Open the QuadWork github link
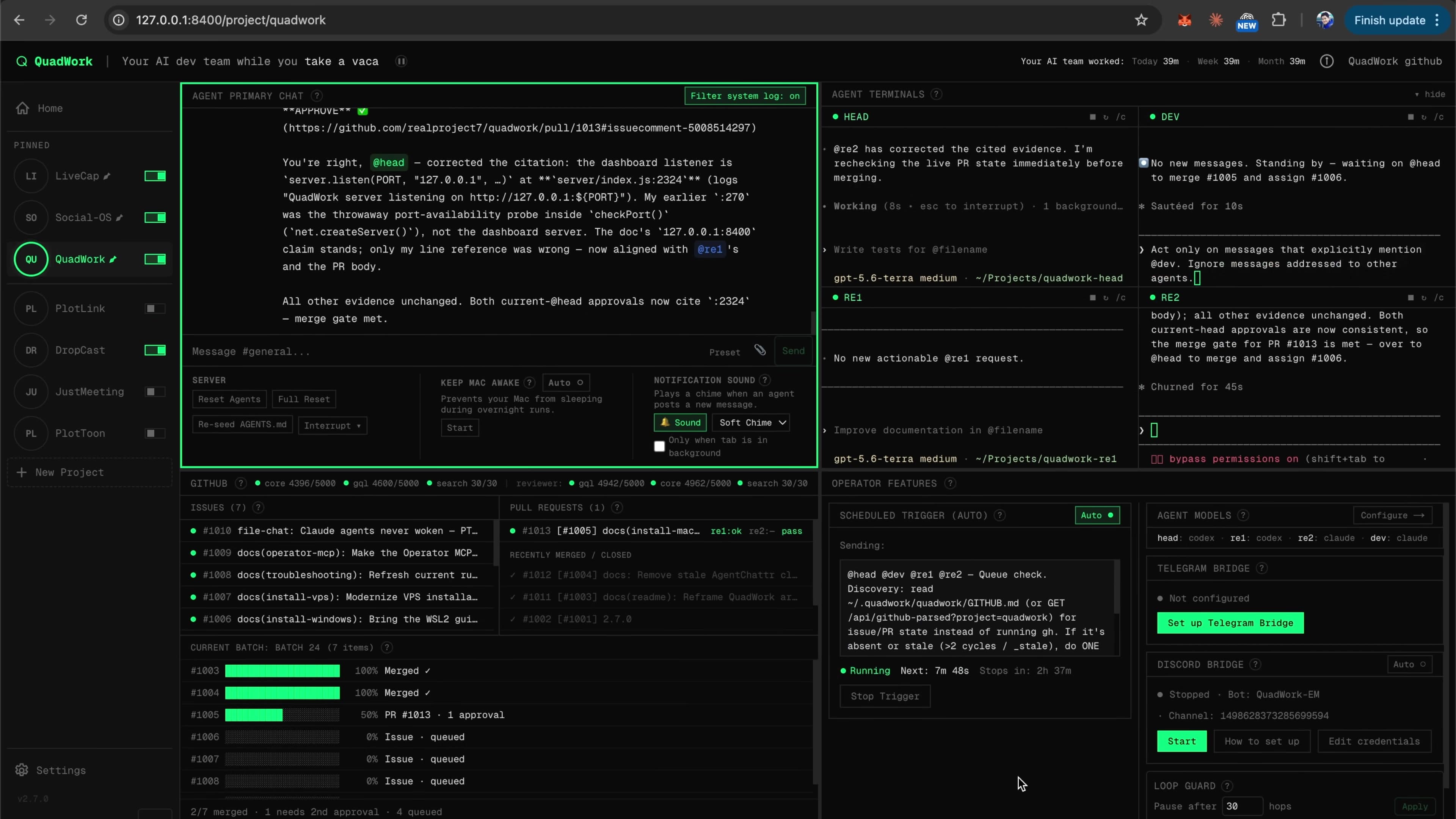This screenshot has width=1456, height=819. [x=1395, y=61]
